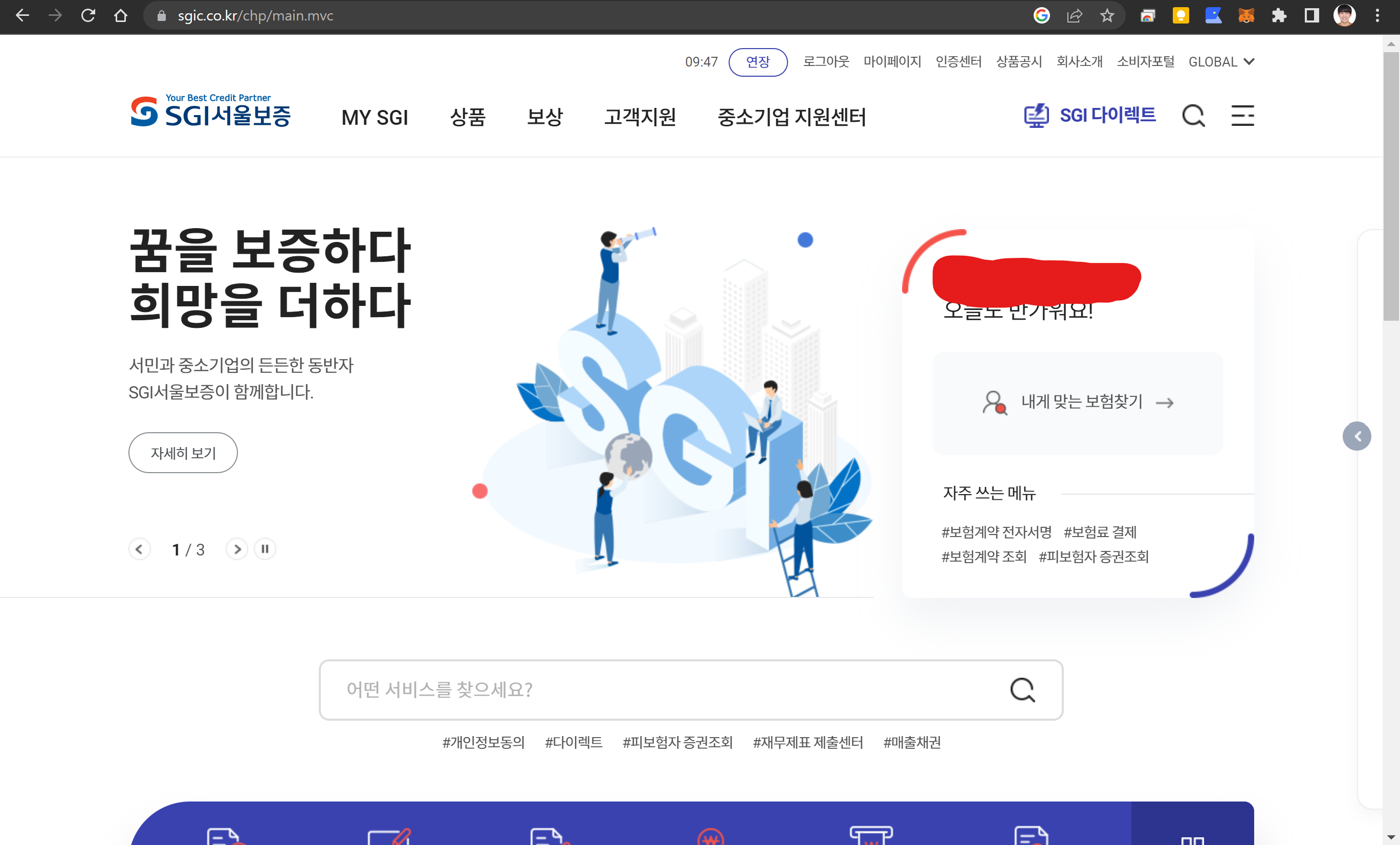
Task: Reload the page with the refresh icon
Action: 88,15
